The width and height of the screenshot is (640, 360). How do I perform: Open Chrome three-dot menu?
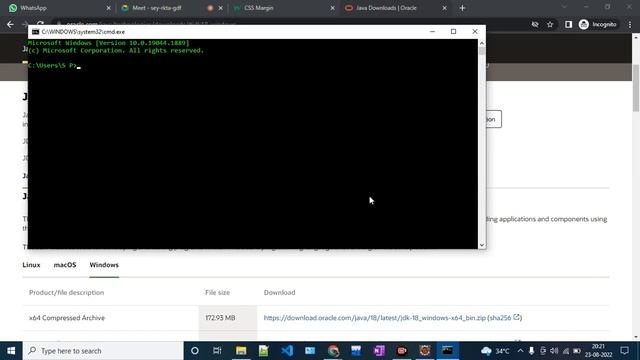(630, 24)
